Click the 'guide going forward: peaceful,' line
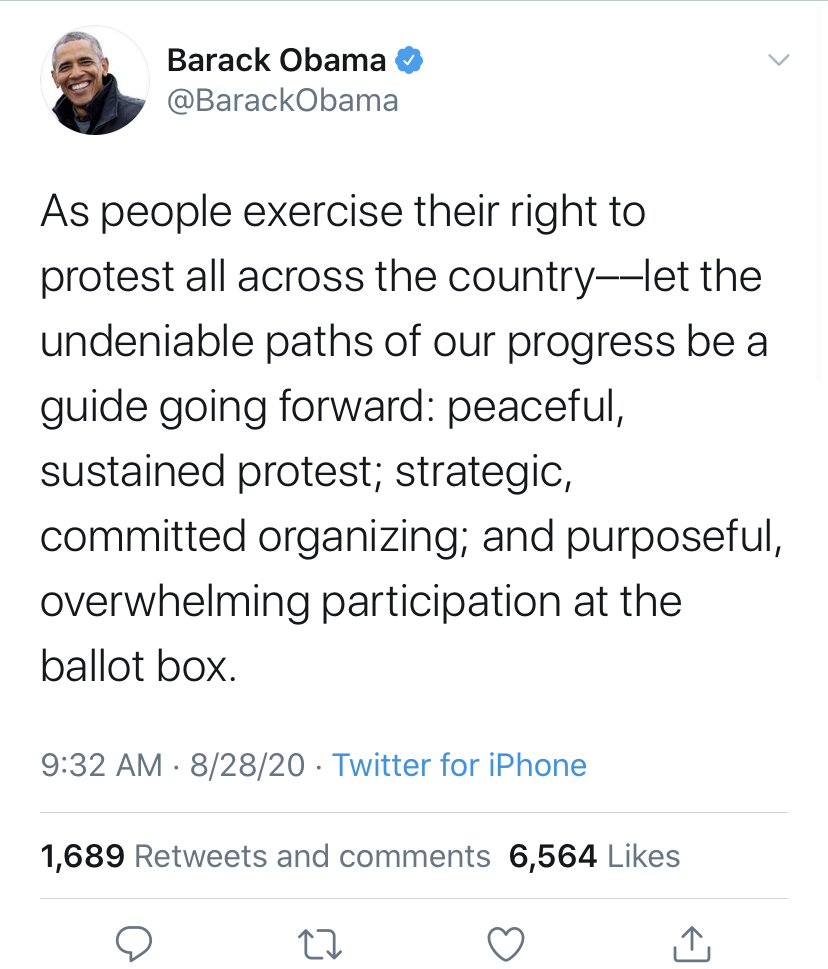The height and width of the screenshot is (969, 828). pyautogui.click(x=332, y=407)
